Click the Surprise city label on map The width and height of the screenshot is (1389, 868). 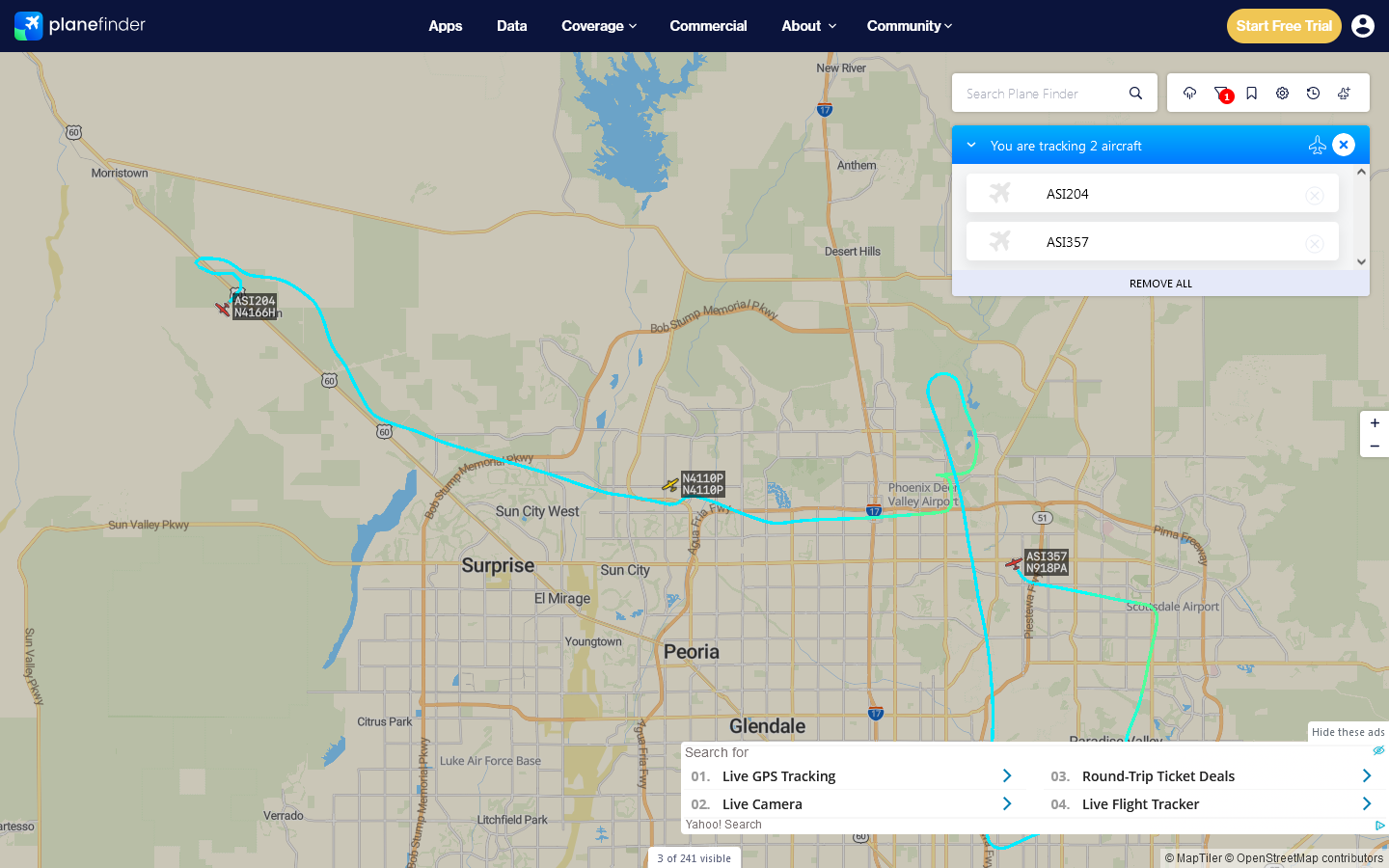(x=498, y=566)
